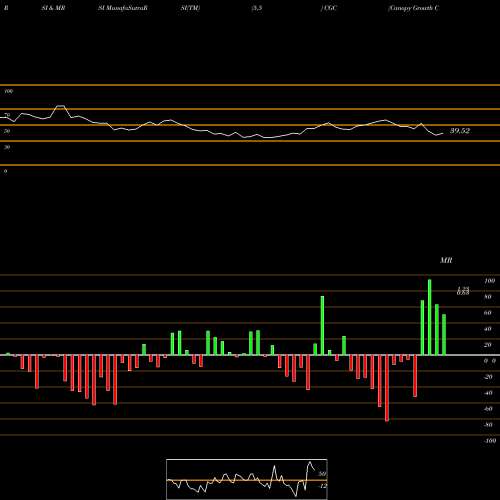Open the mini chart thumbnail at bottom

(247, 479)
